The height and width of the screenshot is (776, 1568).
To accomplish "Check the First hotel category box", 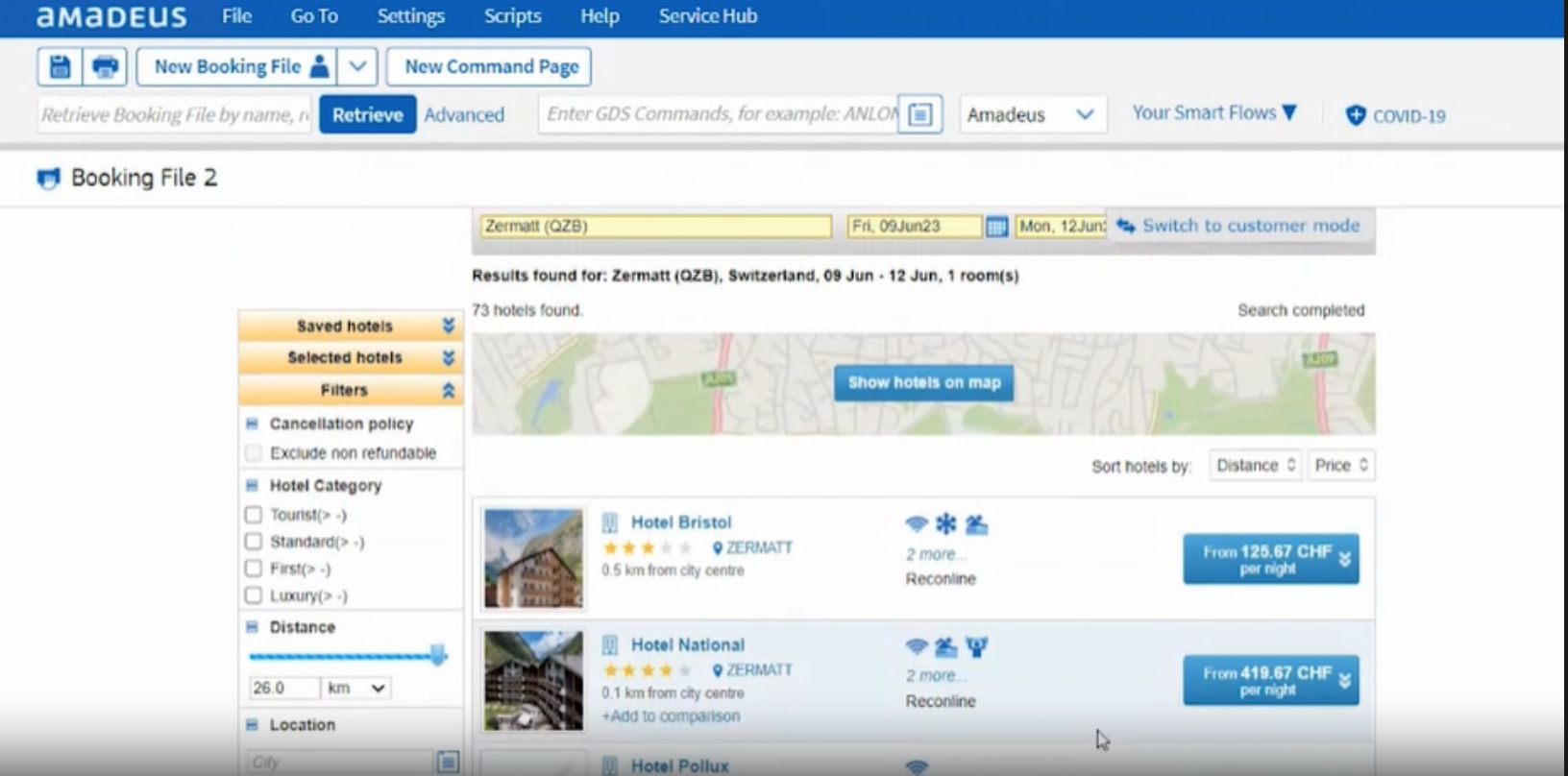I will coord(254,569).
